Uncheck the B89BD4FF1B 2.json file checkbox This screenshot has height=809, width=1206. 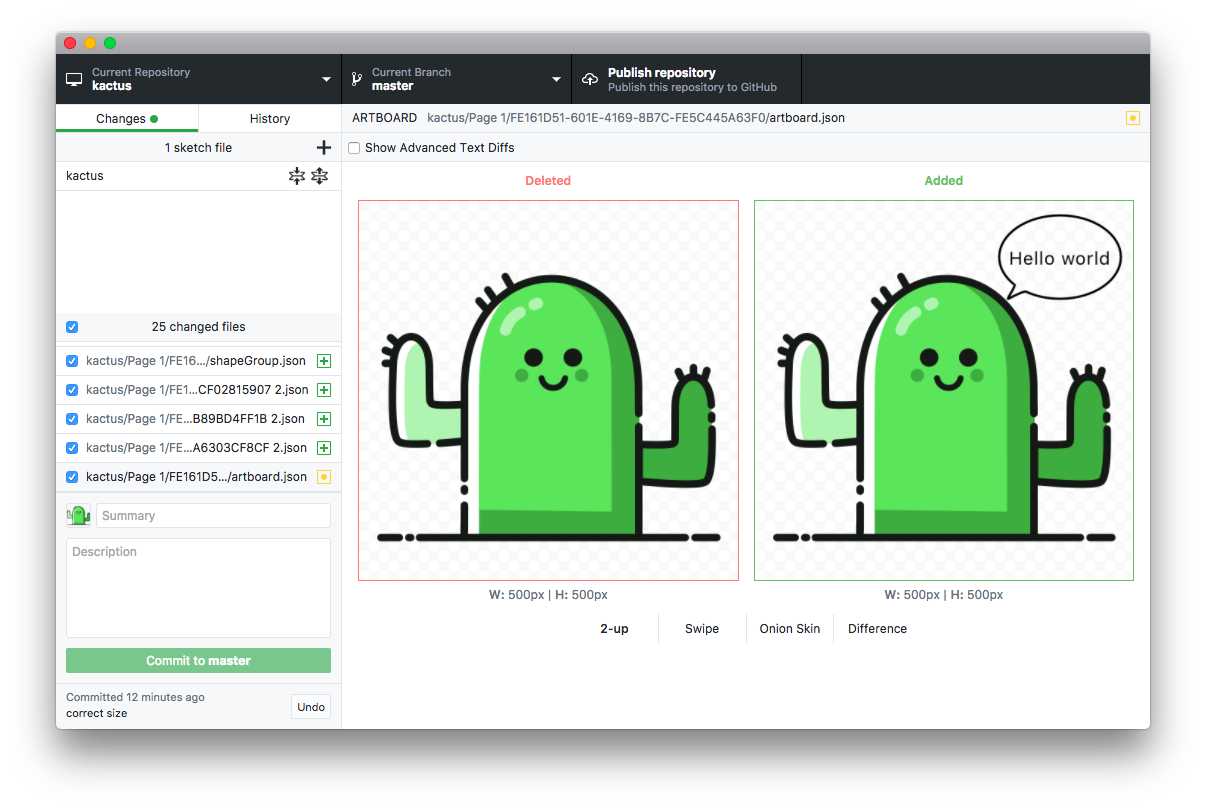pyautogui.click(x=72, y=419)
